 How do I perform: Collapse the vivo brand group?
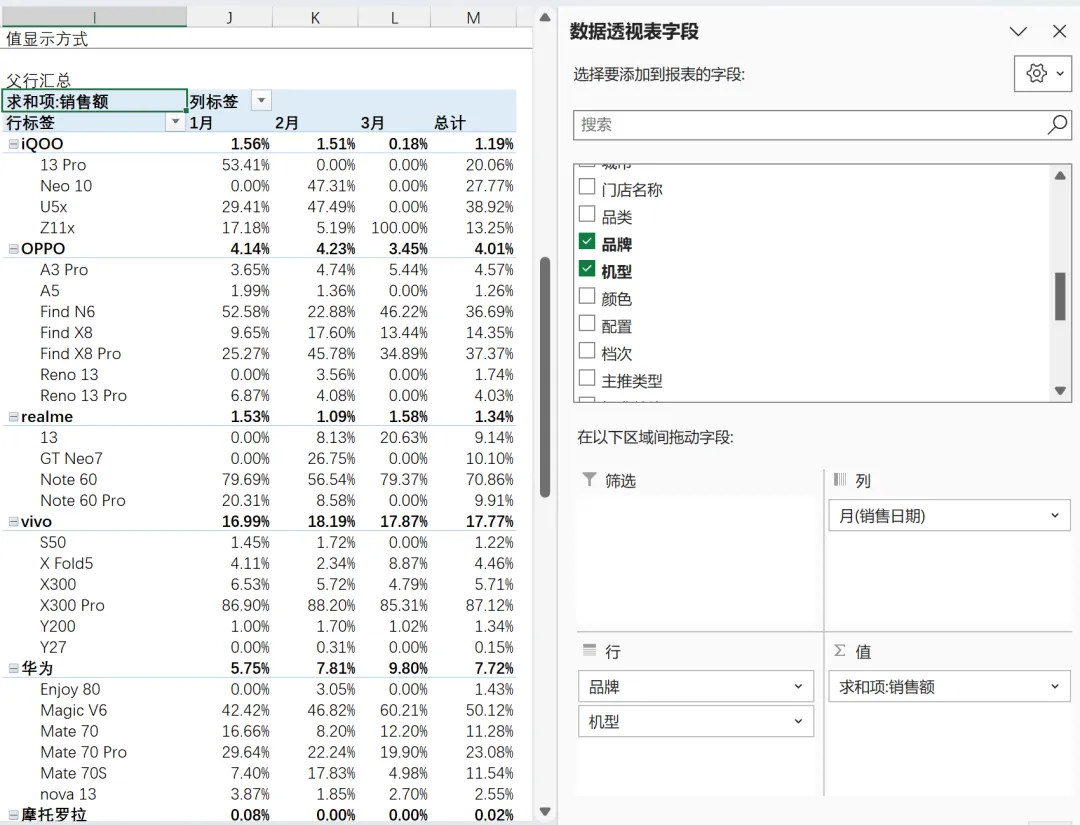(x=13, y=521)
